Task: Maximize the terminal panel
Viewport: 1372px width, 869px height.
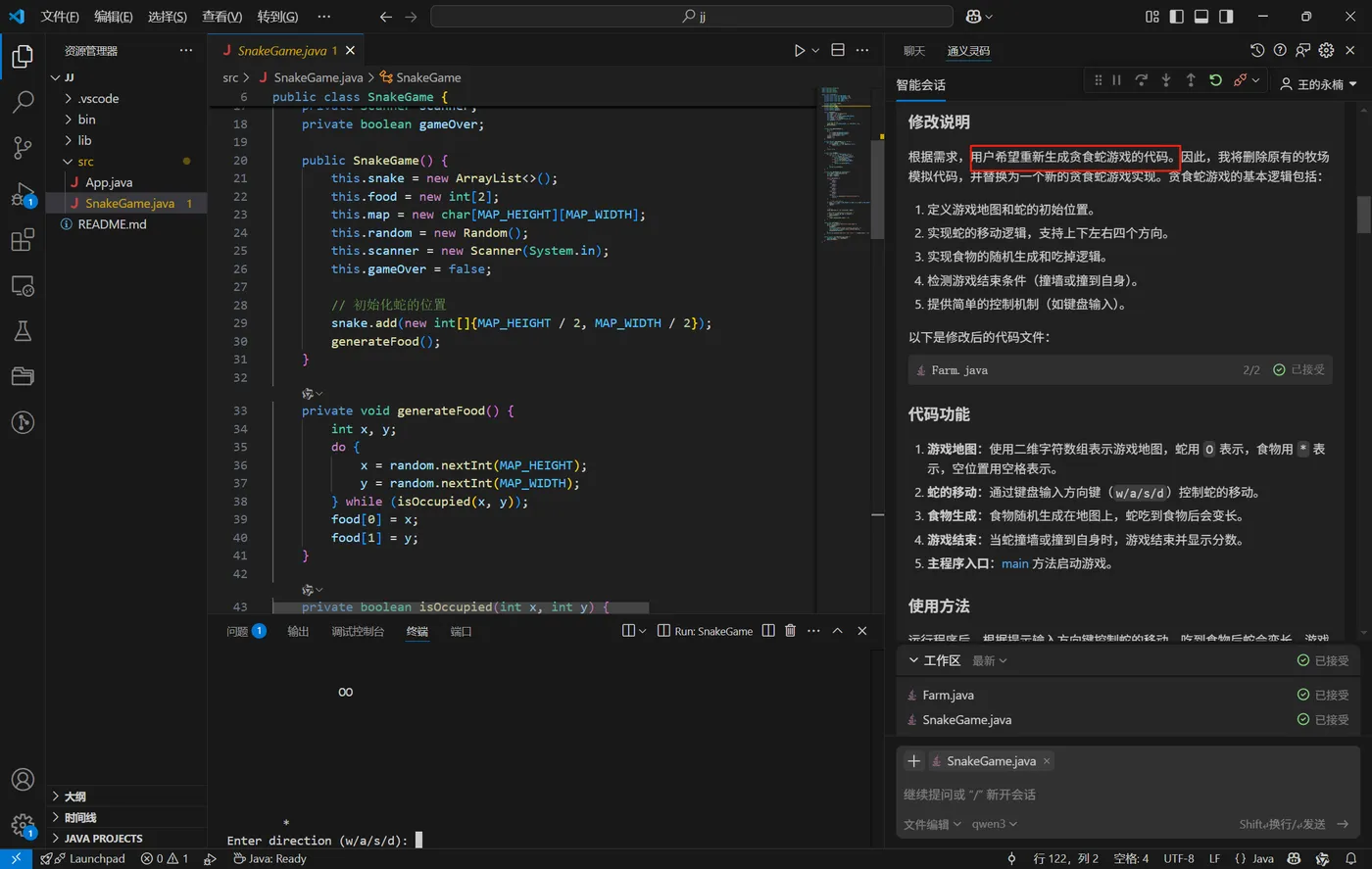Action: pos(838,631)
